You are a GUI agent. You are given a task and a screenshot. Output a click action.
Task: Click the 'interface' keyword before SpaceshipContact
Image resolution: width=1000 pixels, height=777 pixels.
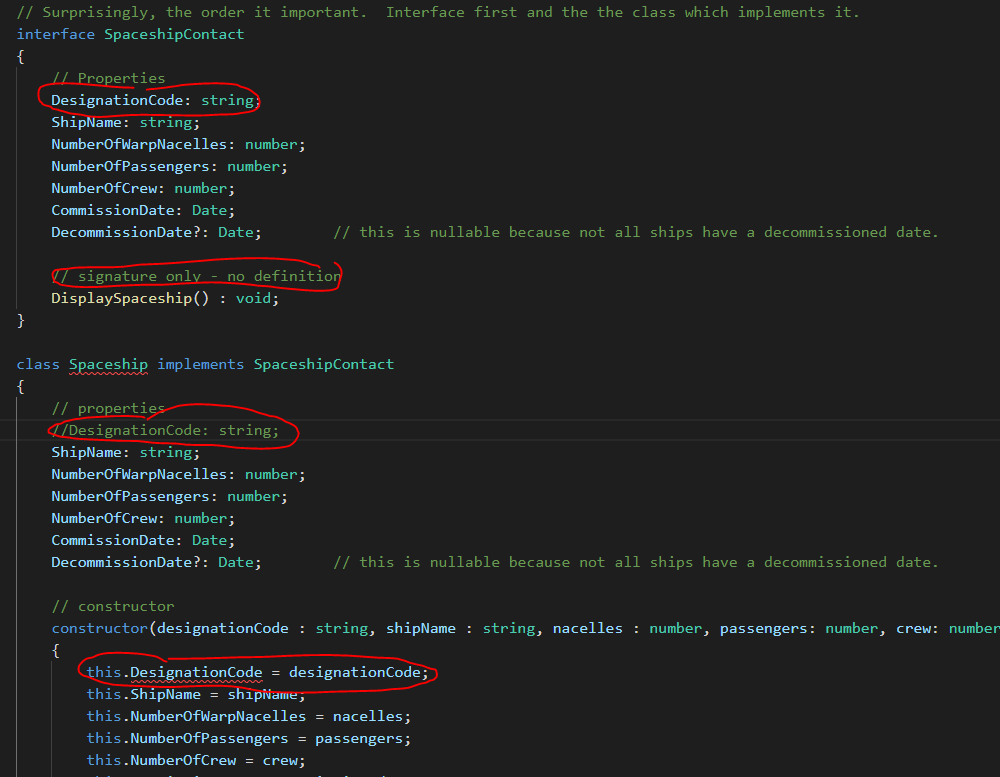56,34
